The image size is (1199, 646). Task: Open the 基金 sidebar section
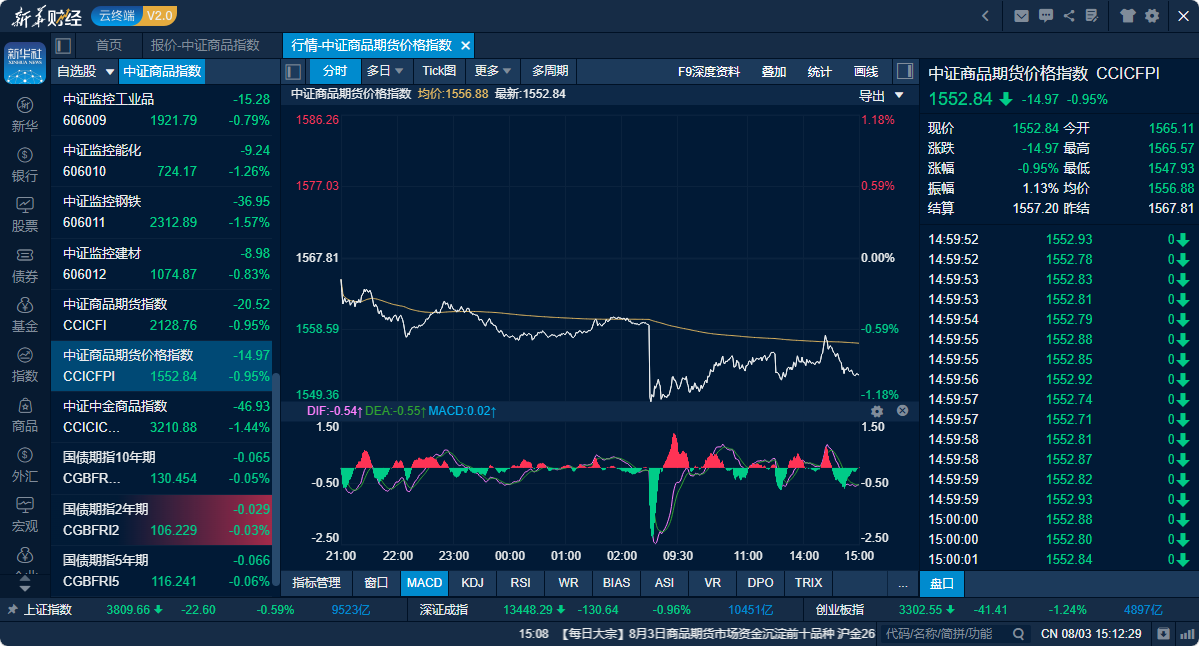pos(24,315)
